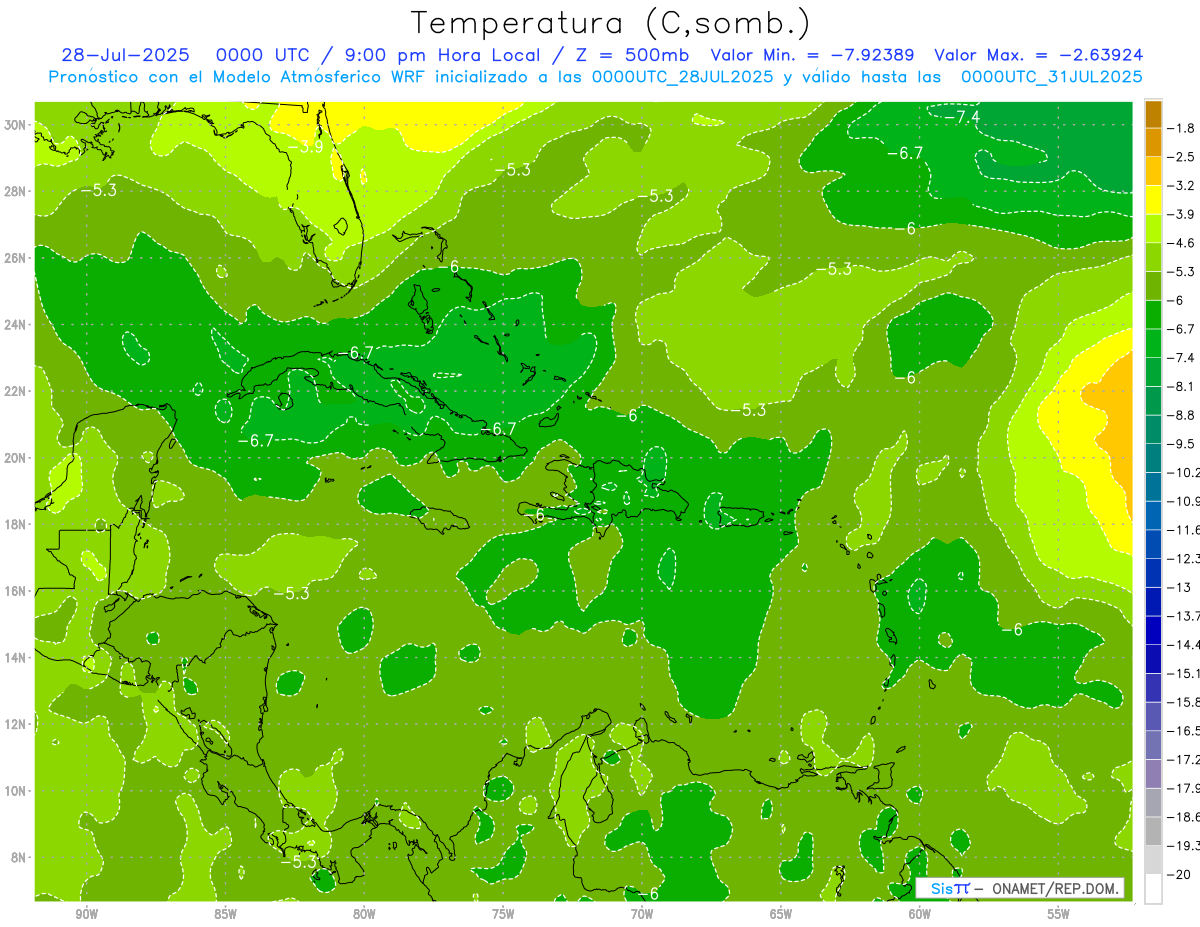The image size is (1200, 927).
Task: Click the "14N" latitude axis label
Action: (16, 658)
